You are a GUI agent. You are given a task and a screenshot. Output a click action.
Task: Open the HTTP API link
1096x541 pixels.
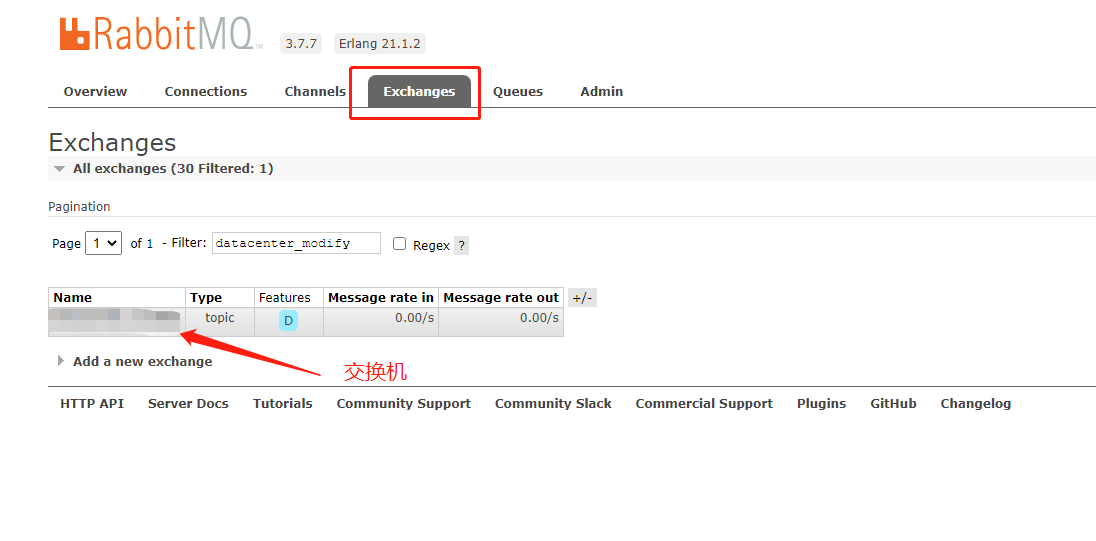pyautogui.click(x=92, y=403)
